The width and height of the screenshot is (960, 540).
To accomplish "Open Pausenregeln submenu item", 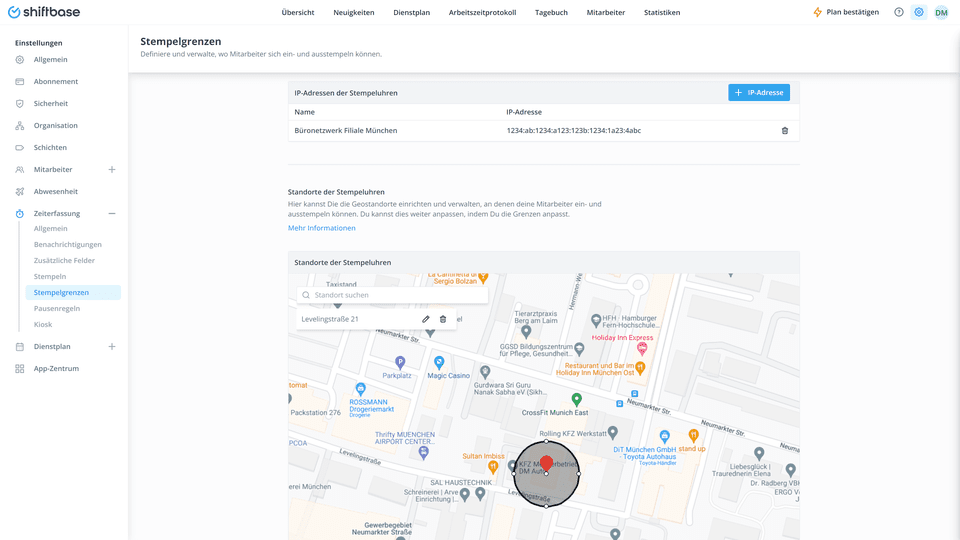I will (56, 309).
